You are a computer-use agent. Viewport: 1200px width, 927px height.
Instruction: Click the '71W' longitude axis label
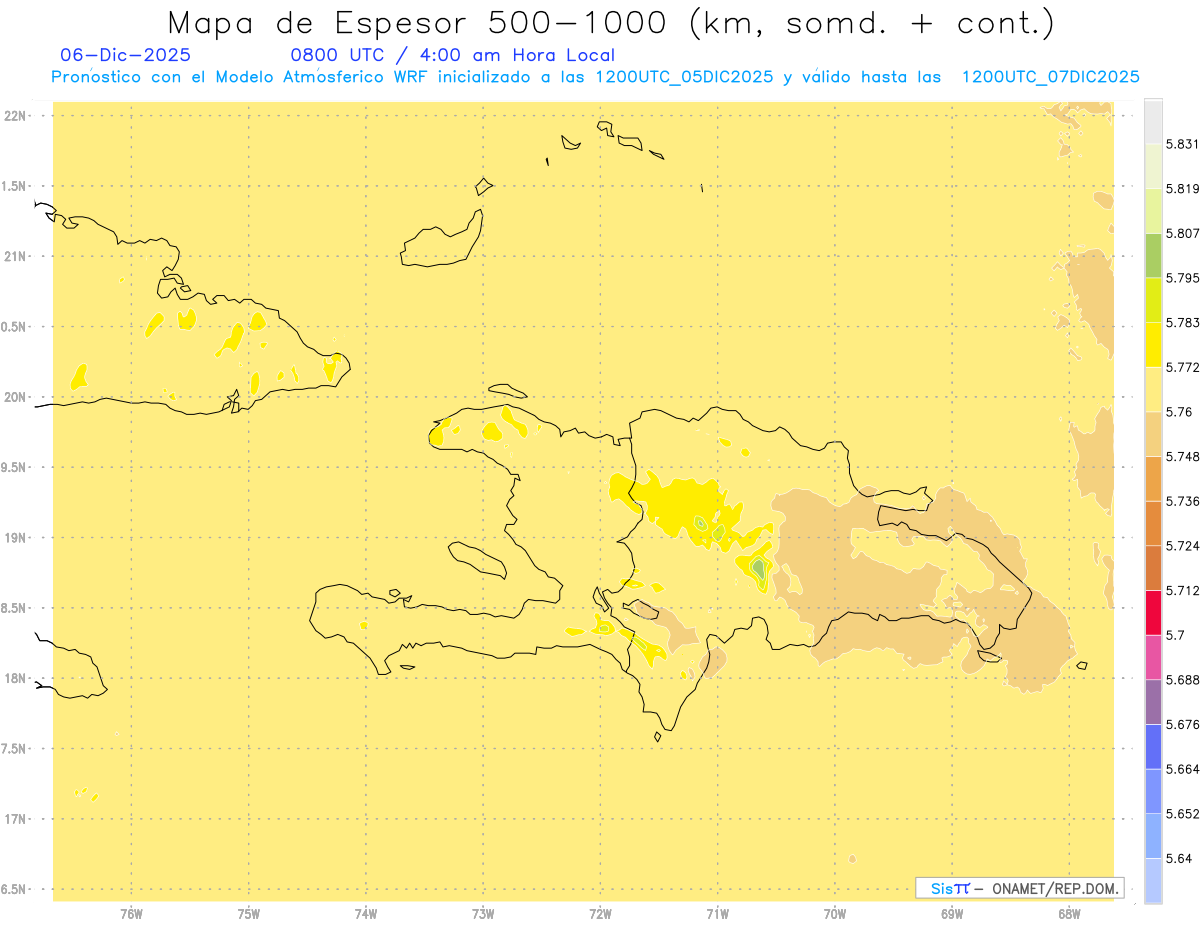[718, 913]
